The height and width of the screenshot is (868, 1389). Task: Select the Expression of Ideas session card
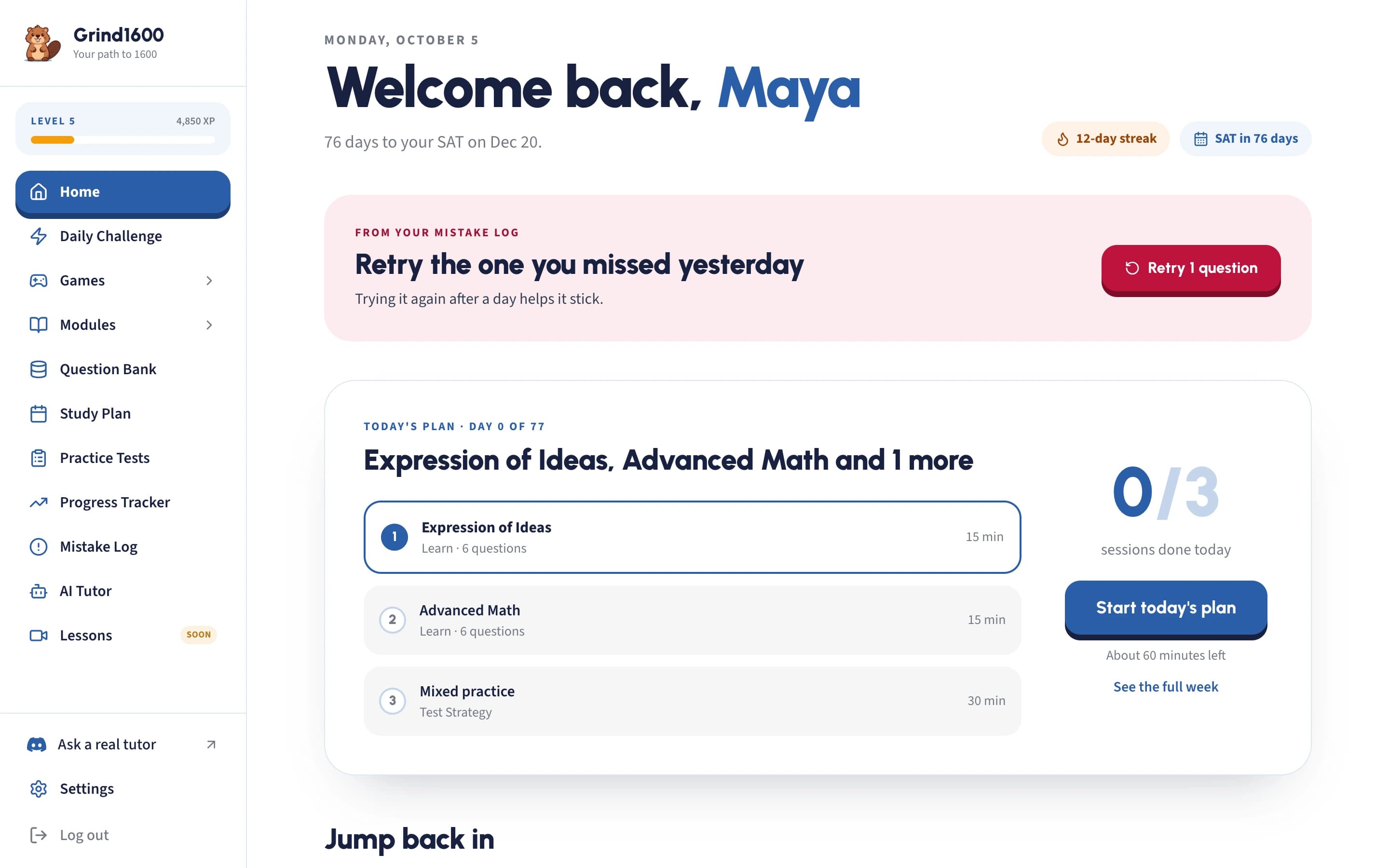tap(692, 537)
